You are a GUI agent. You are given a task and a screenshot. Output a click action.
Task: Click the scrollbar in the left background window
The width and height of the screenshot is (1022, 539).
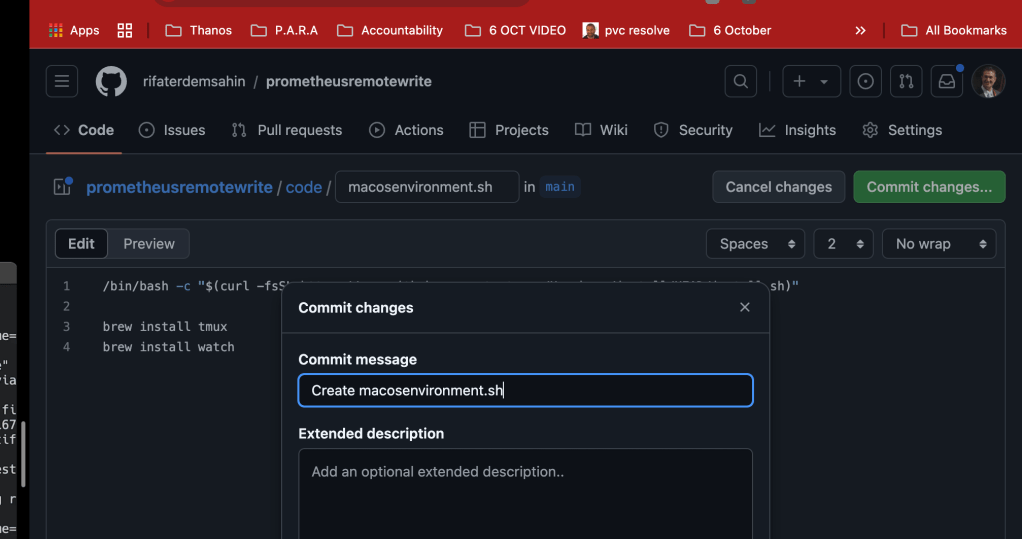click(23, 454)
